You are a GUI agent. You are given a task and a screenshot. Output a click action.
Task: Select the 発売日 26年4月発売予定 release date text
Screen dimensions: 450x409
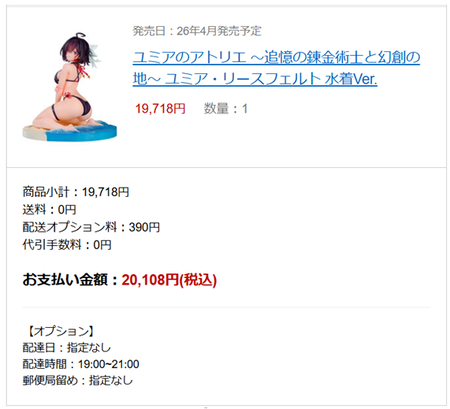197,31
